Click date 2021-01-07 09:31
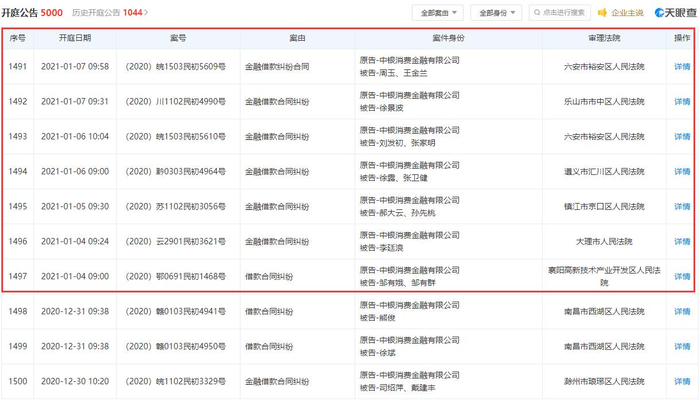700x402 pixels. click(75, 101)
